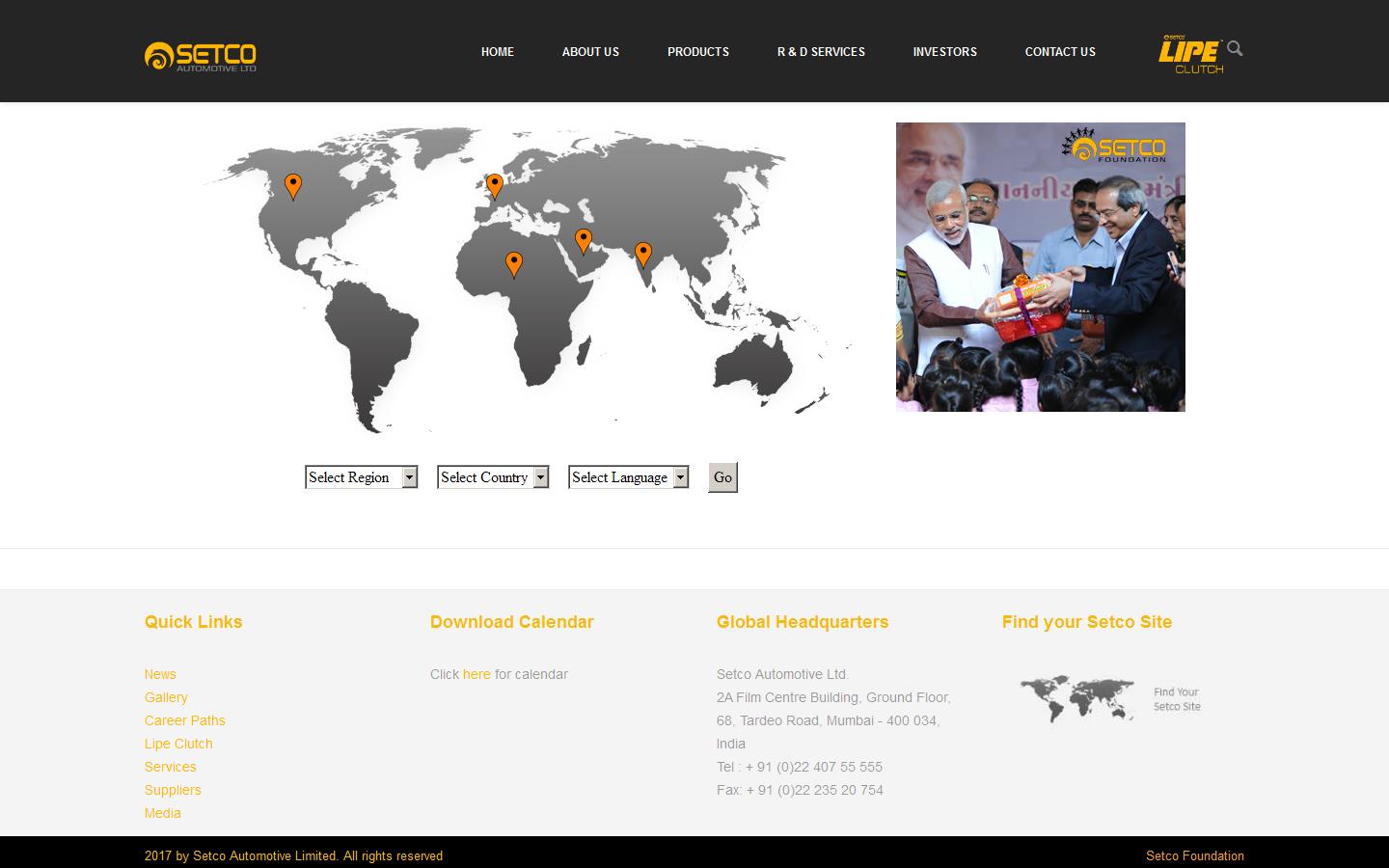1389x868 pixels.
Task: Click the Find Your Setco Site world map
Action: tap(1079, 697)
